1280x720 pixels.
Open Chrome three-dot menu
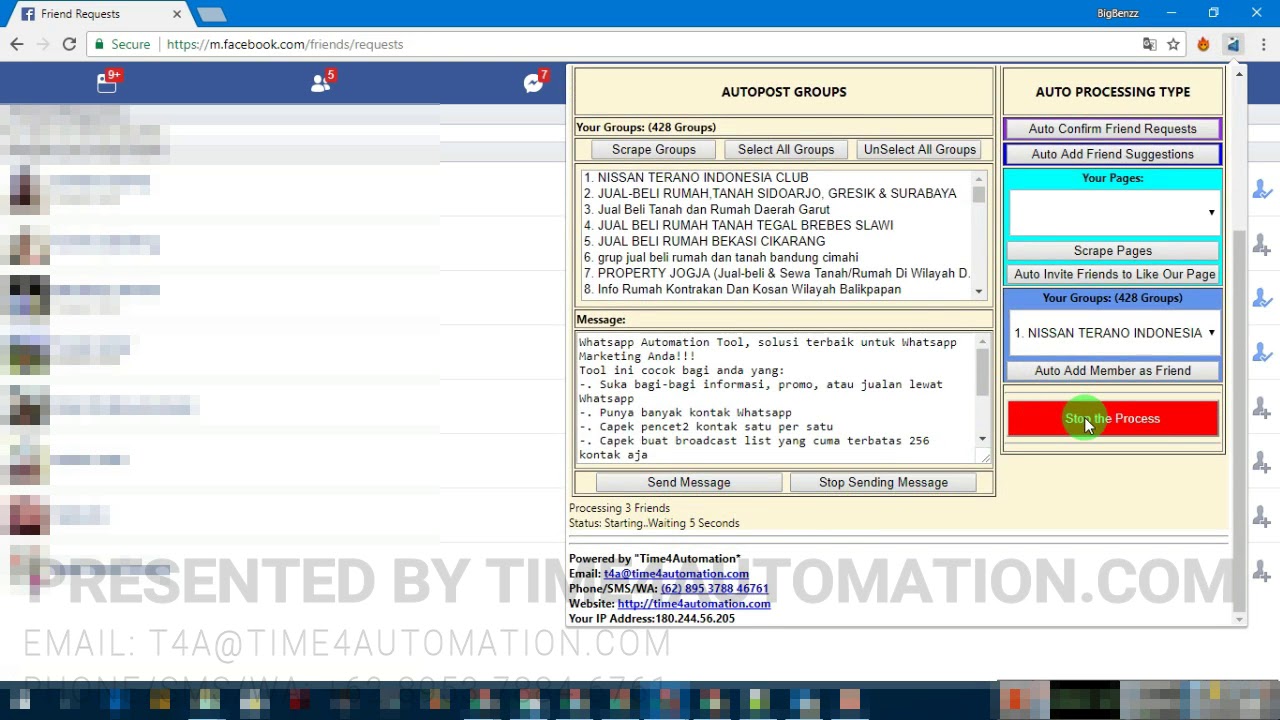1264,44
